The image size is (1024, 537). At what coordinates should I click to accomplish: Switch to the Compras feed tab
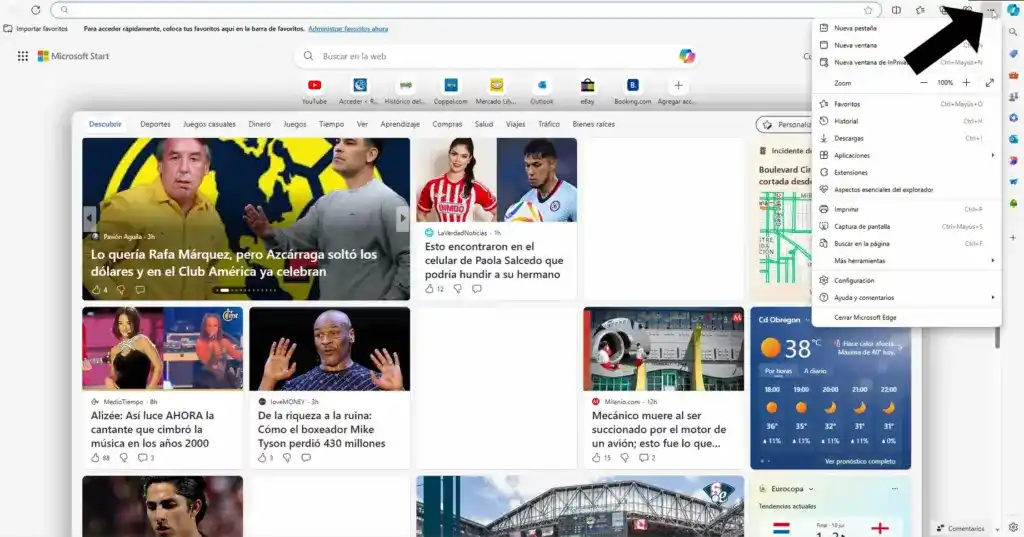(x=447, y=124)
